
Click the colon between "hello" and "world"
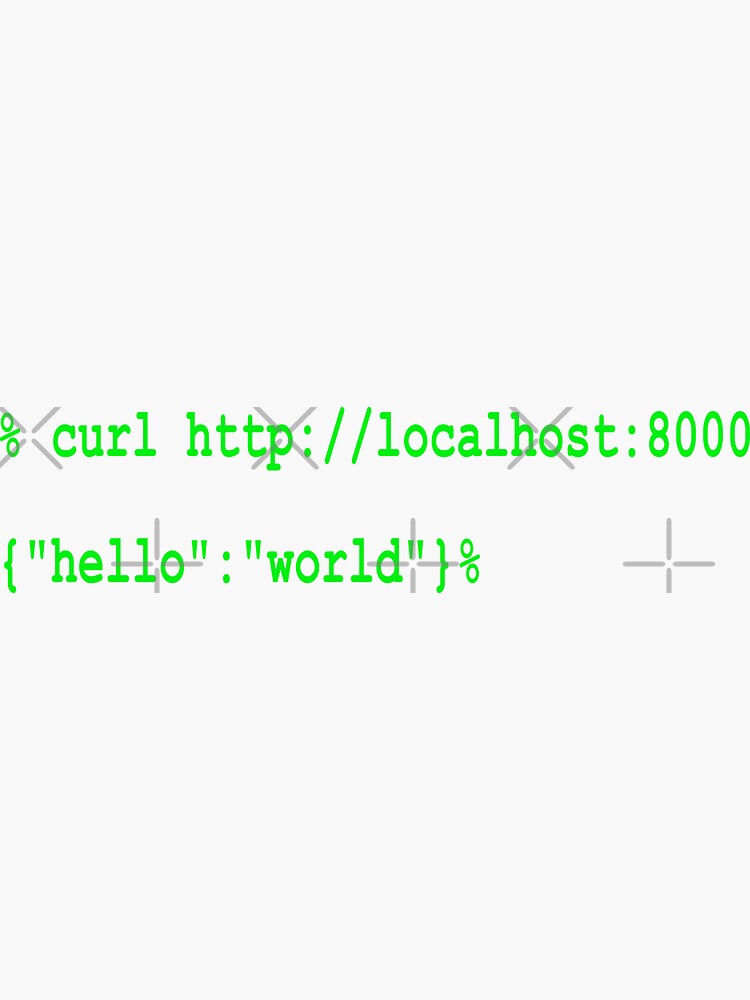[x=224, y=569]
